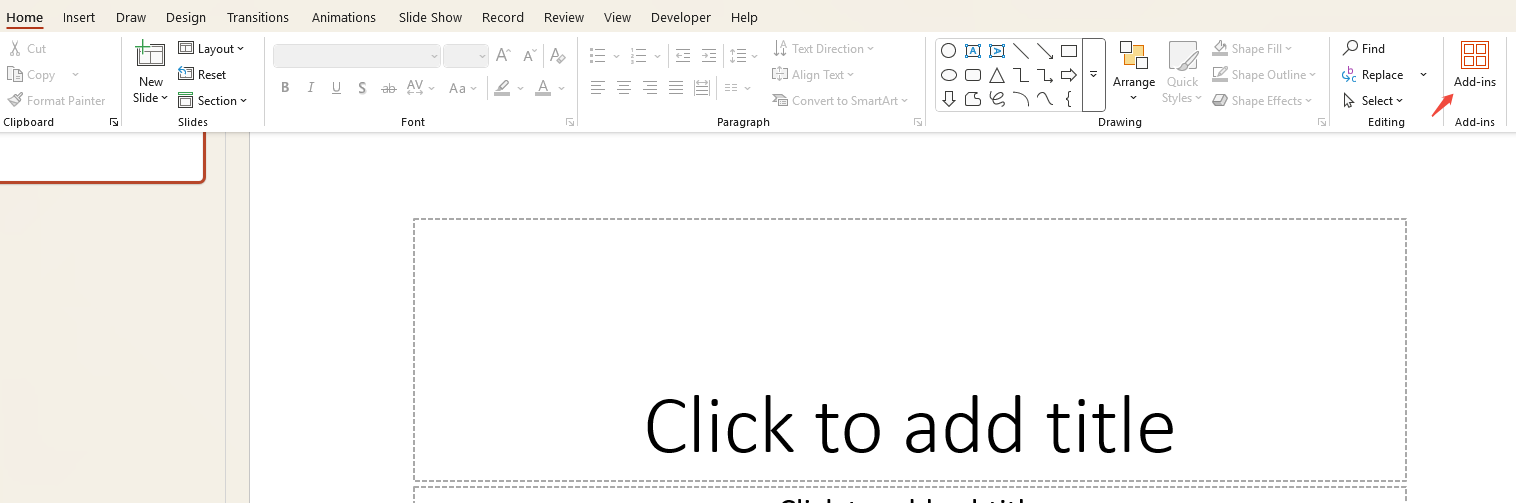
Task: Select the Arc shape
Action: [x=1021, y=99]
